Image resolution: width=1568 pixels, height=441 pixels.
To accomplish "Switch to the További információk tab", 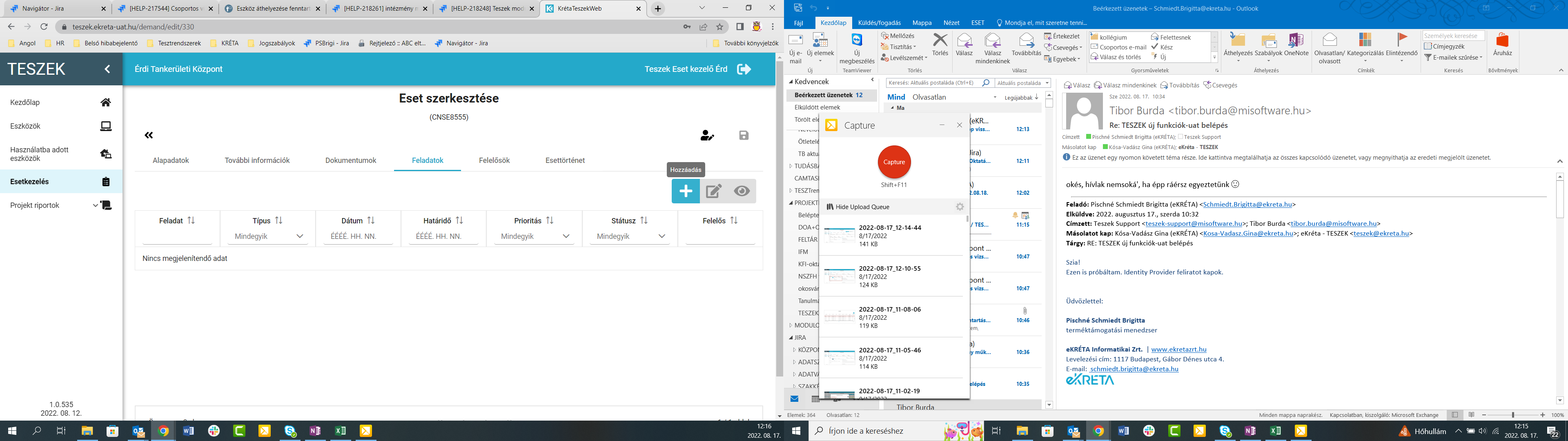I will [257, 160].
